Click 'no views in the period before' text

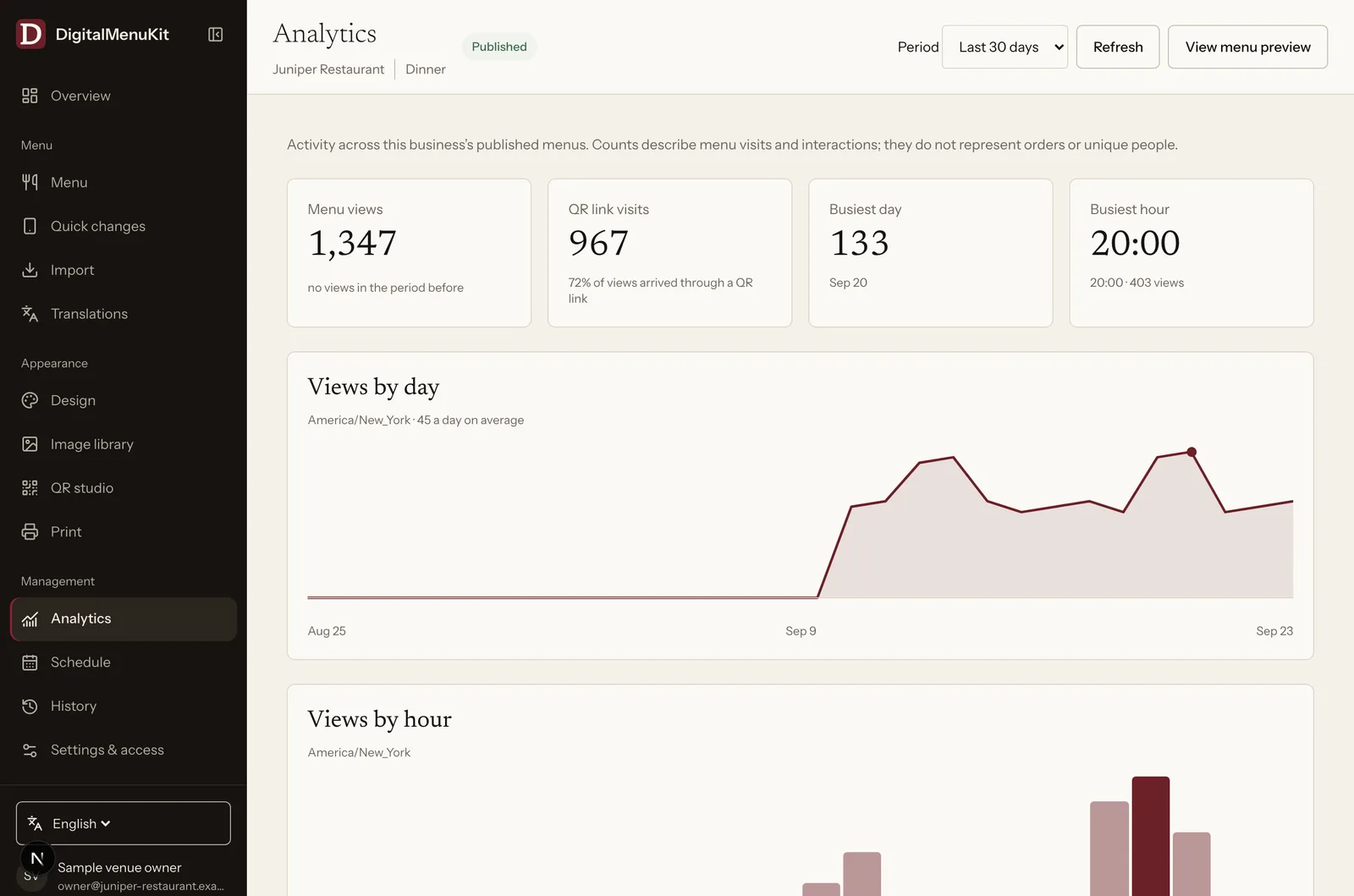[x=386, y=288]
